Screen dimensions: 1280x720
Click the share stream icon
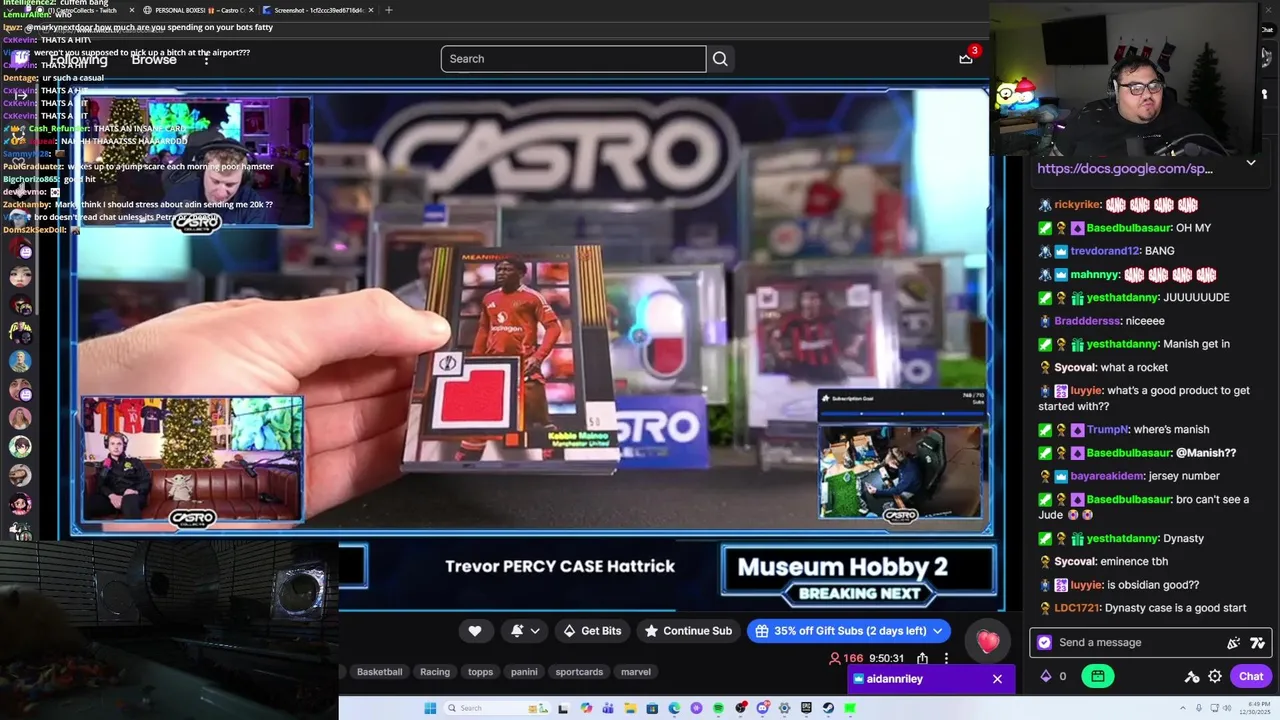922,658
